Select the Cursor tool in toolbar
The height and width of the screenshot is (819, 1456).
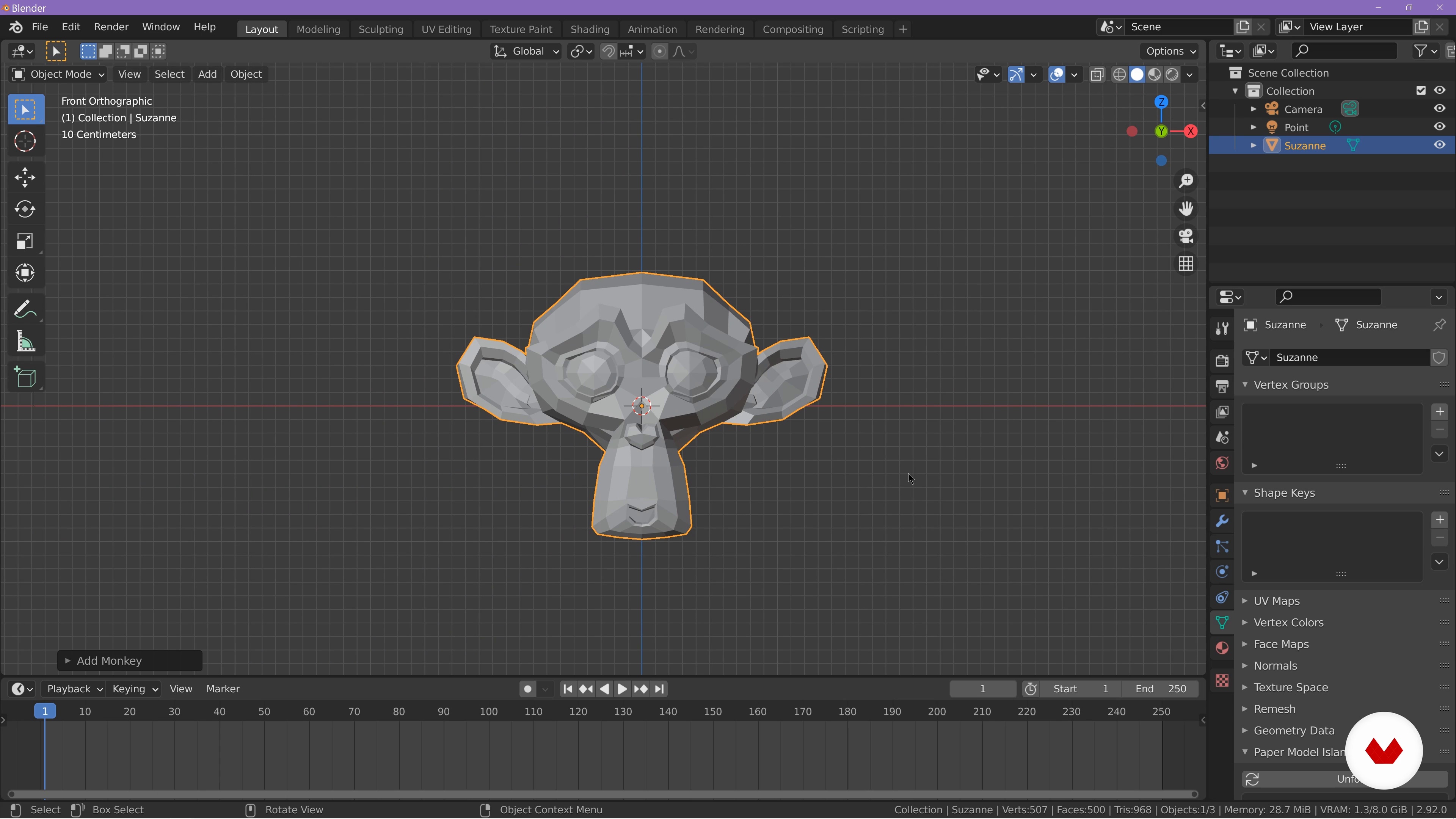click(25, 141)
